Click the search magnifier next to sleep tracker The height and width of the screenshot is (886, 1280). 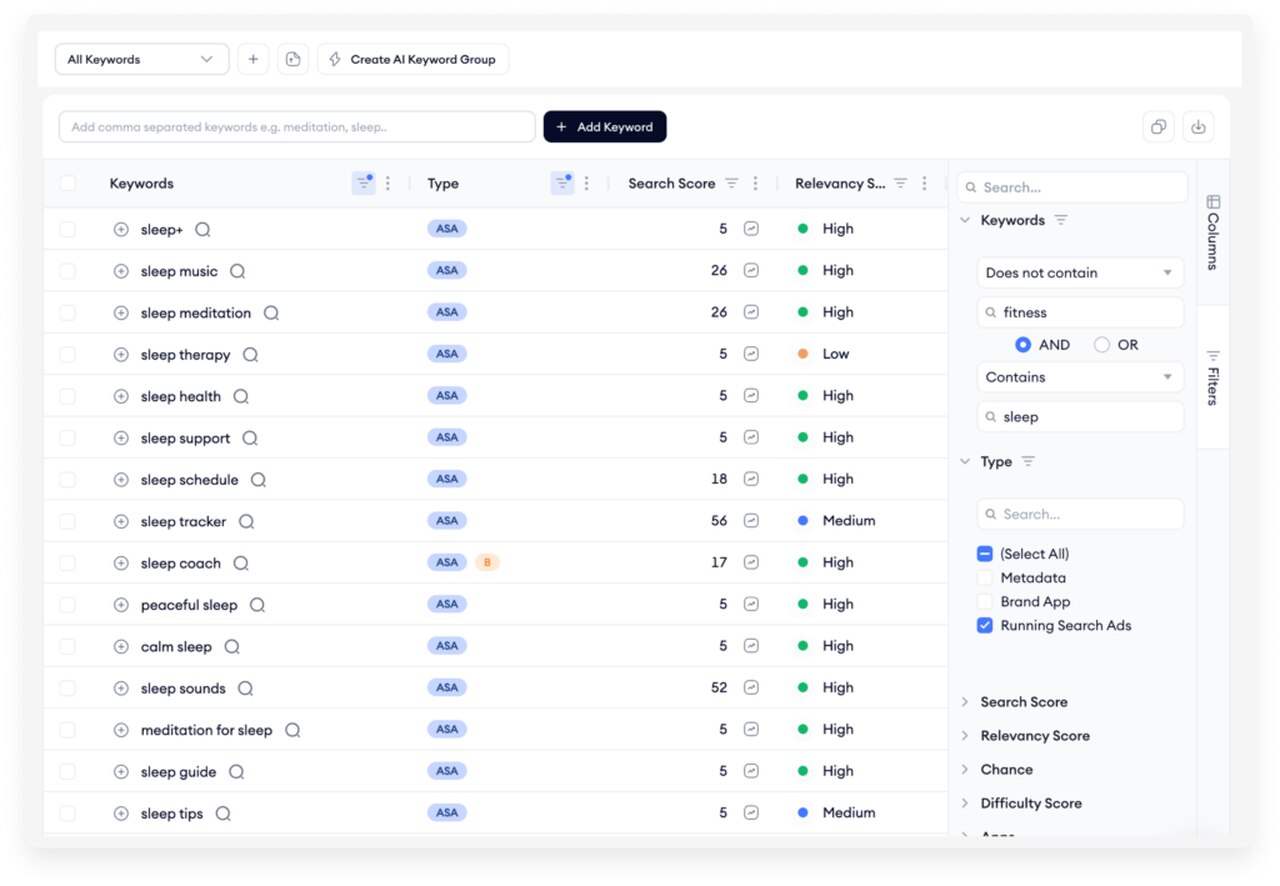pos(247,521)
